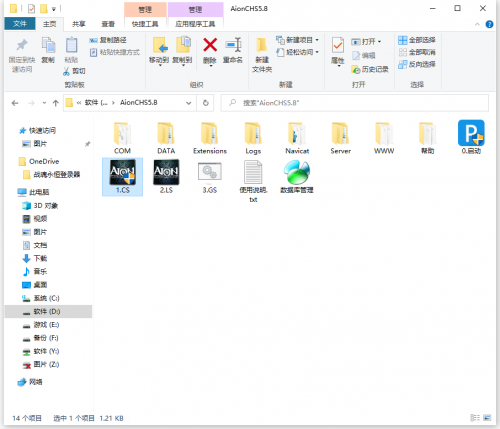This screenshot has width=500, height=429.
Task: Click the Paste (粘贴) clipboard icon
Action: [x=71, y=45]
